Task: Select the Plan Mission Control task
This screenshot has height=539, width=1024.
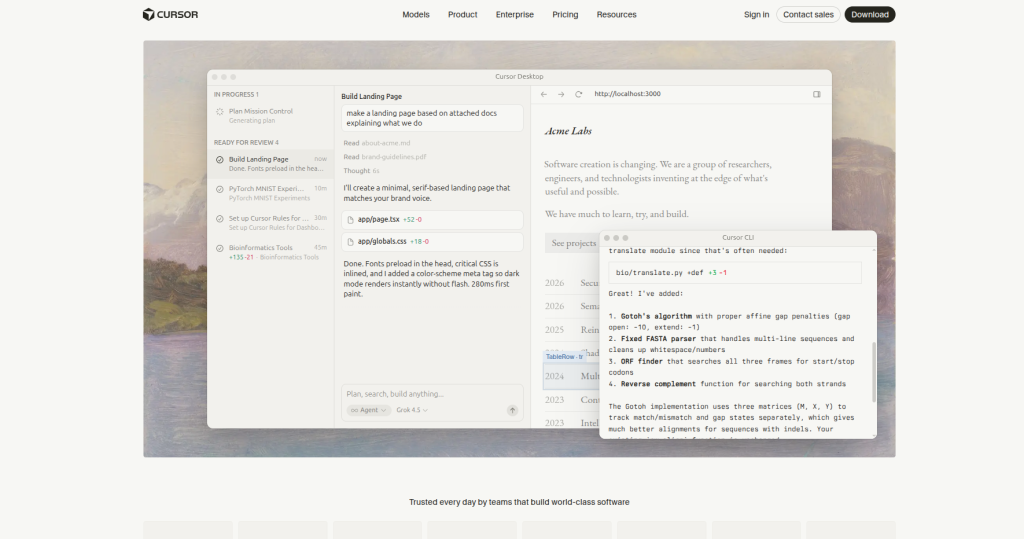Action: coord(270,116)
